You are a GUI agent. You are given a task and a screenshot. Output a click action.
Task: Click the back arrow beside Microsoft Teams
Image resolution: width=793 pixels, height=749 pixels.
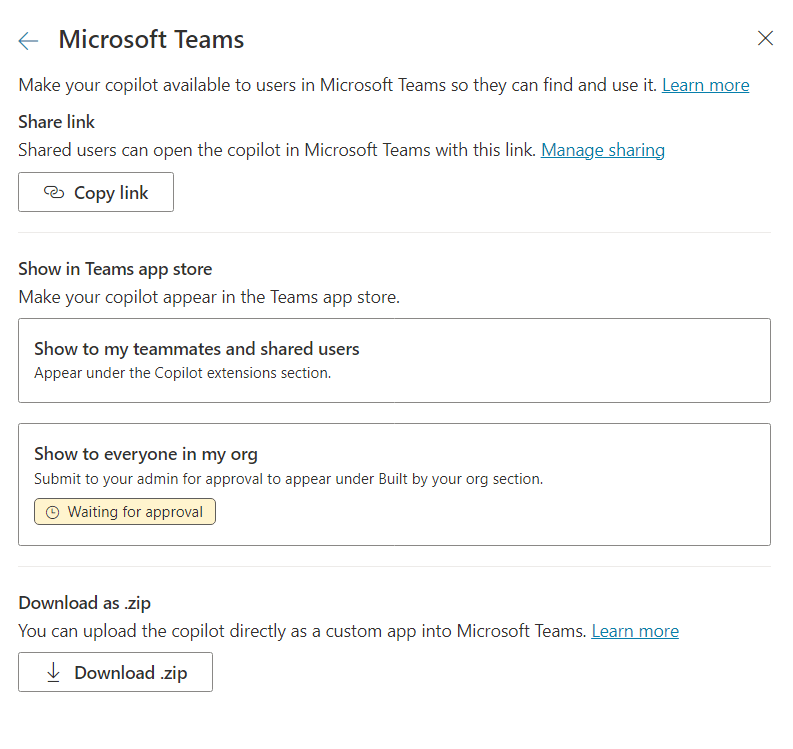(x=28, y=40)
